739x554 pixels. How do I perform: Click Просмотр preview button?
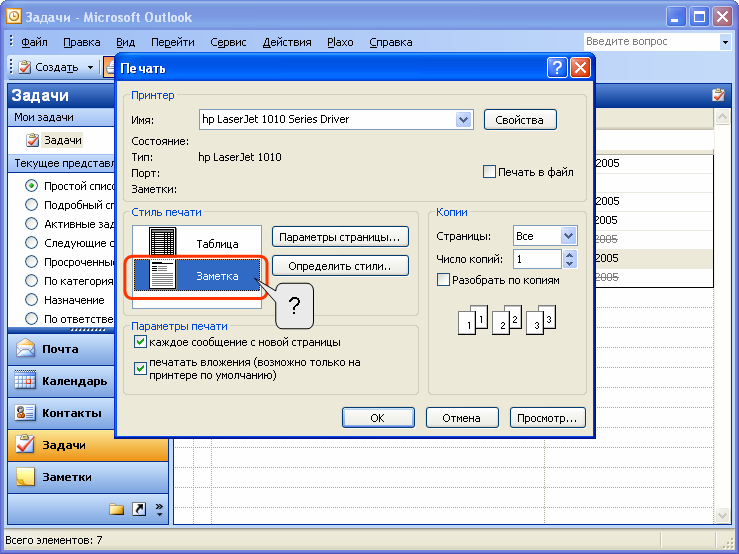[547, 418]
